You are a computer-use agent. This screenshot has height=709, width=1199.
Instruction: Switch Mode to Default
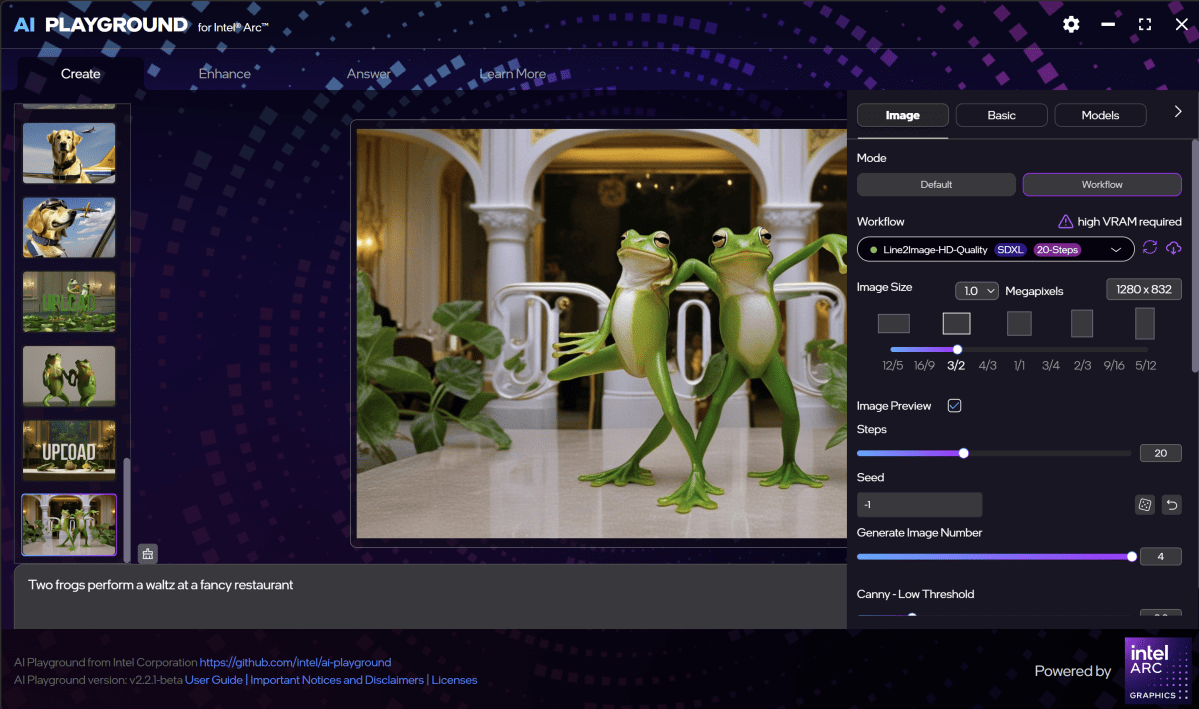[x=936, y=184]
